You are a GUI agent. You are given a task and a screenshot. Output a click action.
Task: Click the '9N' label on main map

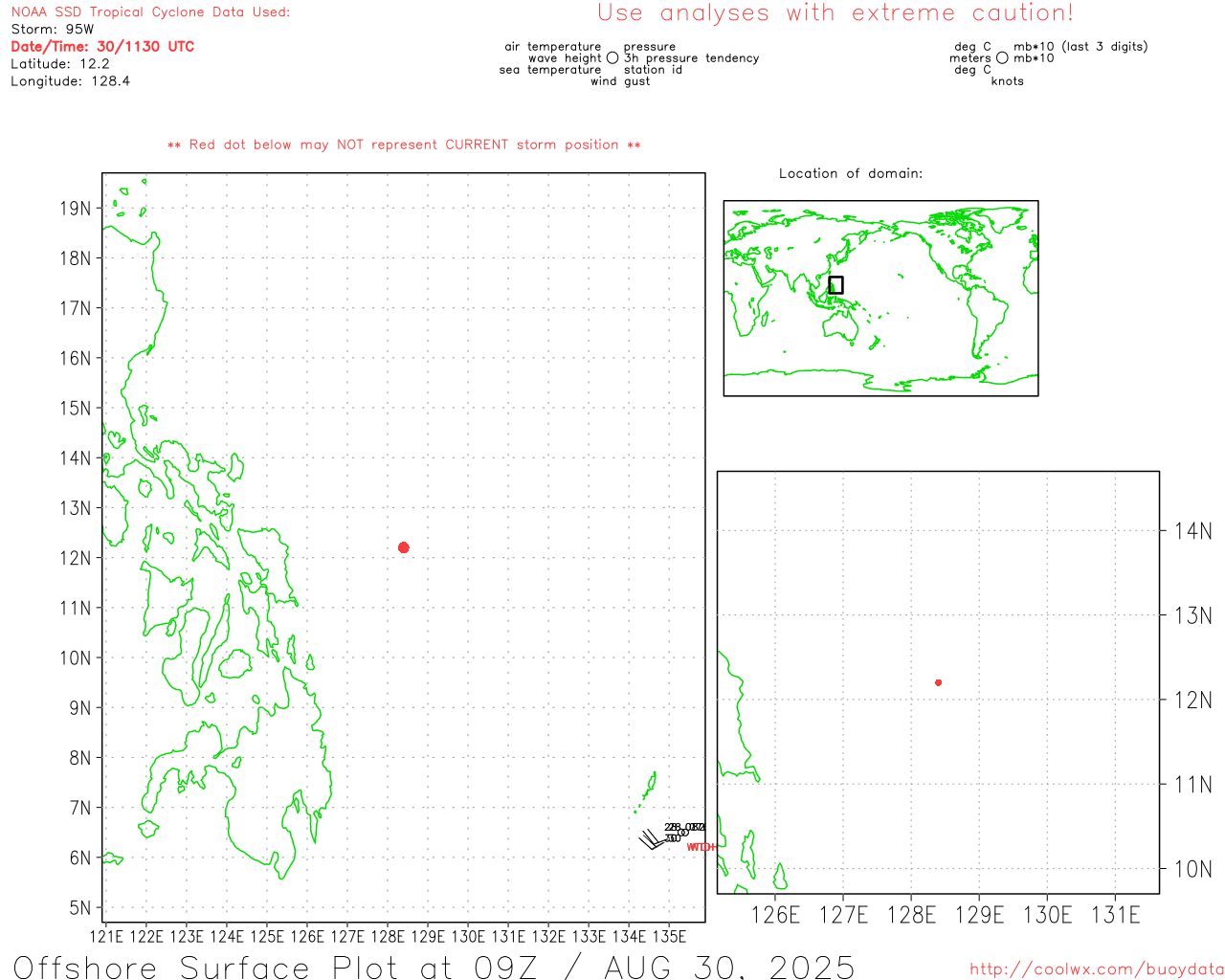pyautogui.click(x=80, y=708)
